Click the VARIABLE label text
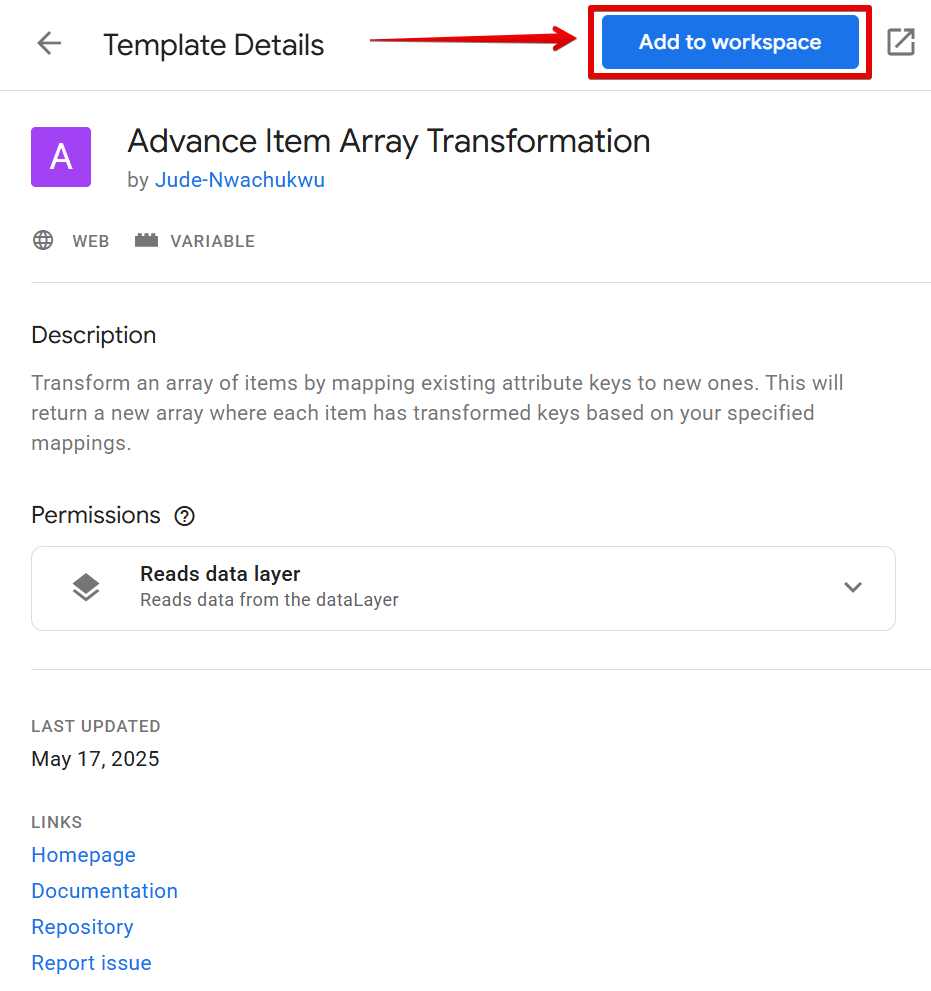Screen dimensions: 931x991 point(212,241)
